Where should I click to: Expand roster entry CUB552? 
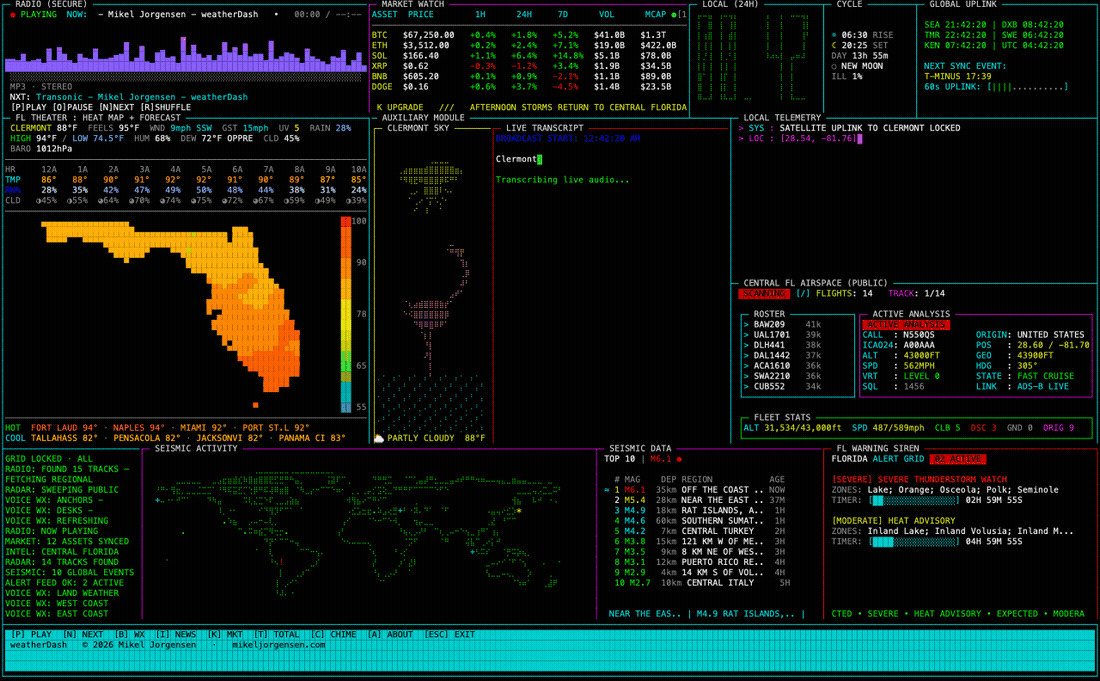tap(782, 386)
